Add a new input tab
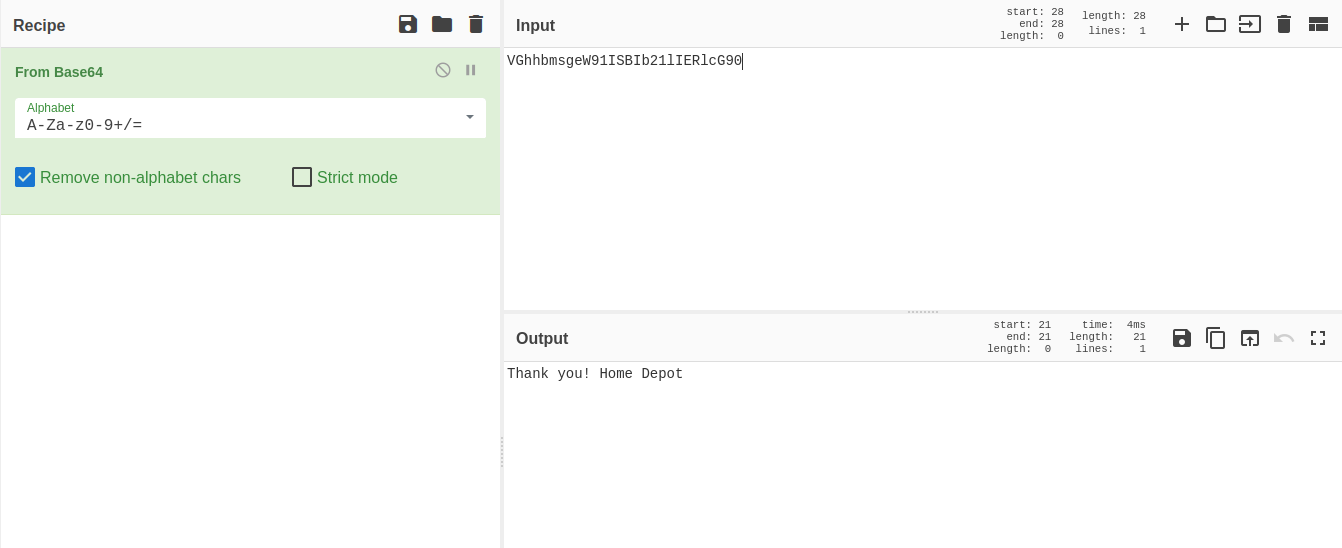This screenshot has width=1342, height=548. (1182, 24)
